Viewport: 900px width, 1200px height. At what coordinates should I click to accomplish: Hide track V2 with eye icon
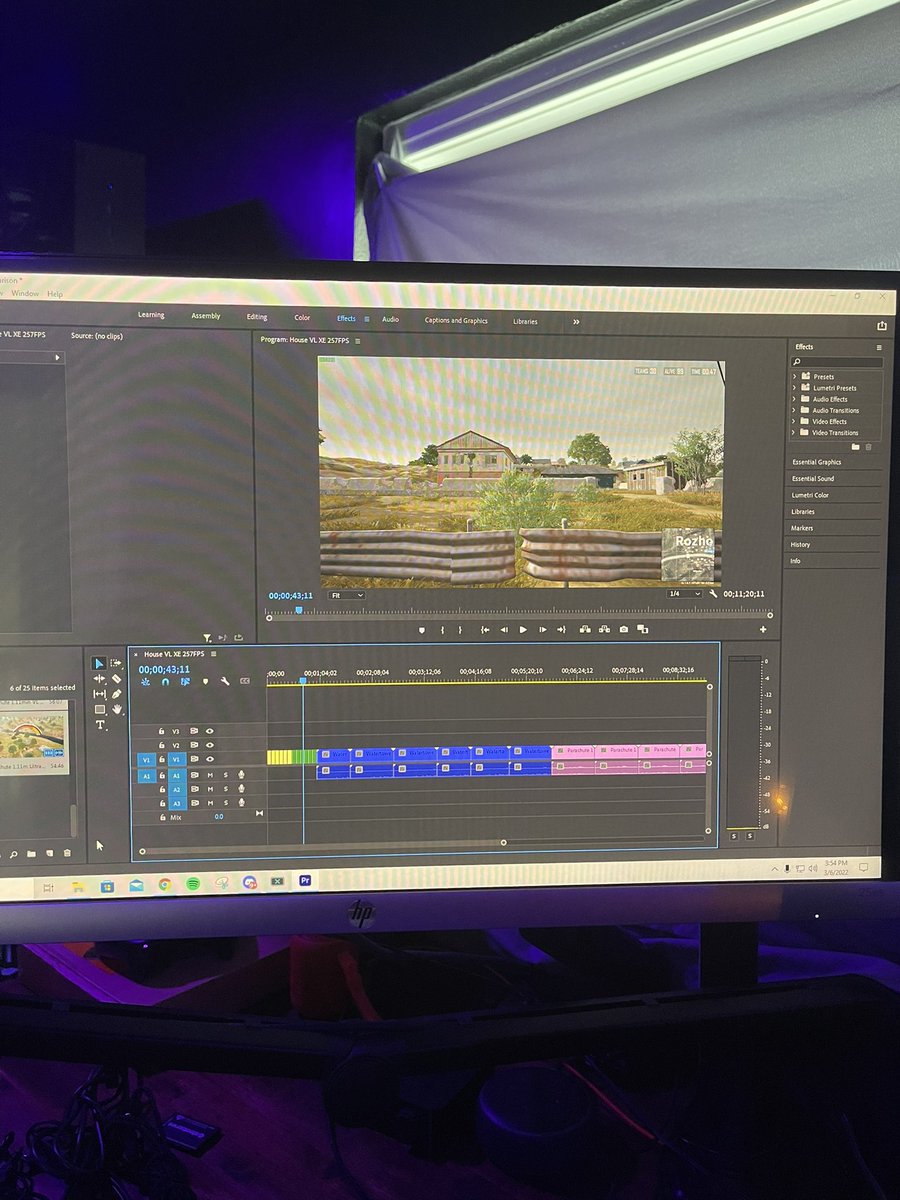[210, 745]
